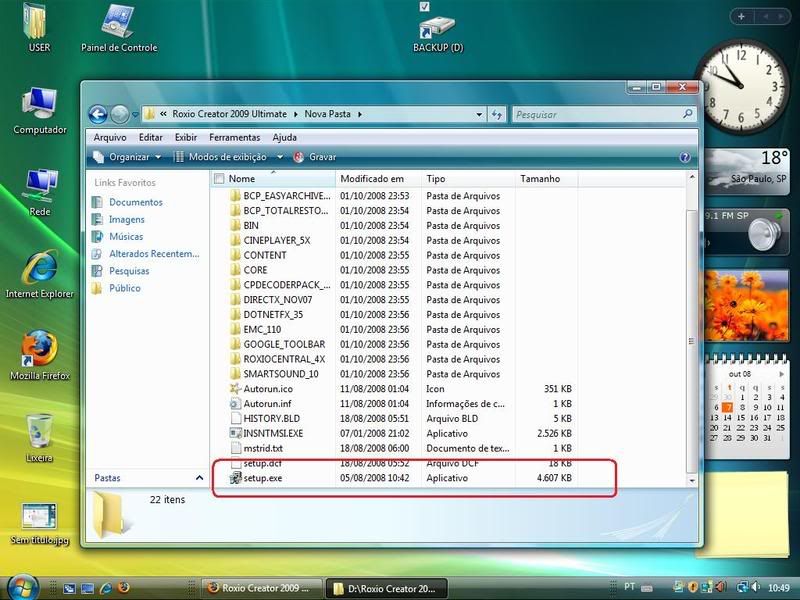Open Imagens favorite link
Image resolution: width=800 pixels, height=600 pixels.
127,219
